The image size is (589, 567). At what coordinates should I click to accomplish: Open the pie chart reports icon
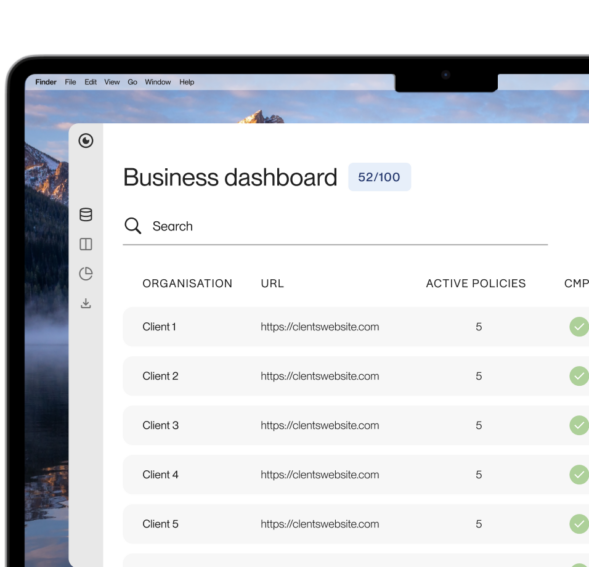coord(86,274)
